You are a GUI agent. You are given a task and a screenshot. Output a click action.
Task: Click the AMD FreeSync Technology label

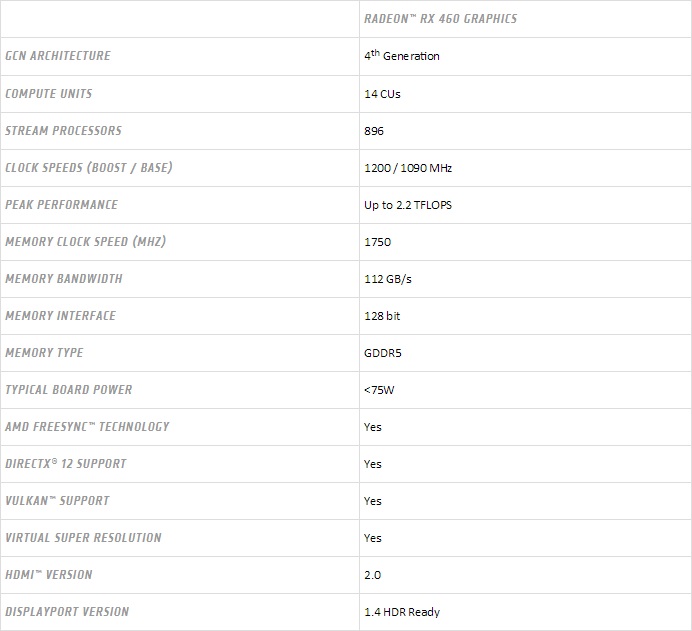(x=88, y=427)
